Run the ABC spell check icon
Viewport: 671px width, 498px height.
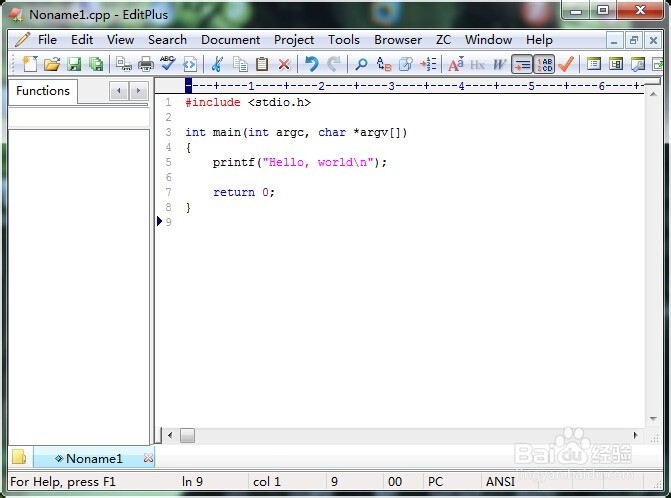168,64
